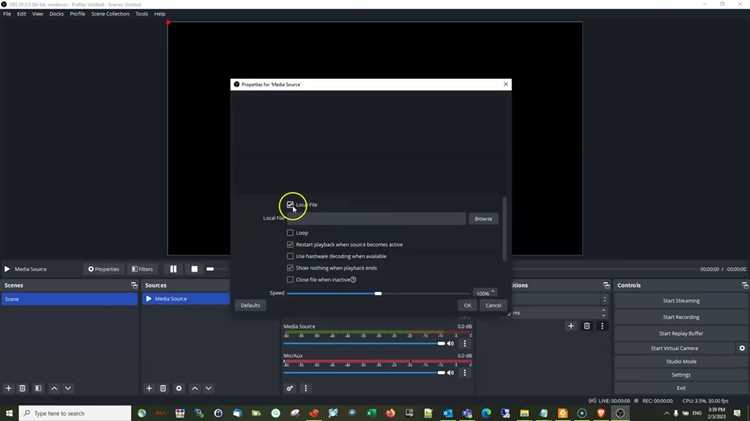Cancel the Media Source properties dialog
The width and height of the screenshot is (750, 421).
(493, 305)
